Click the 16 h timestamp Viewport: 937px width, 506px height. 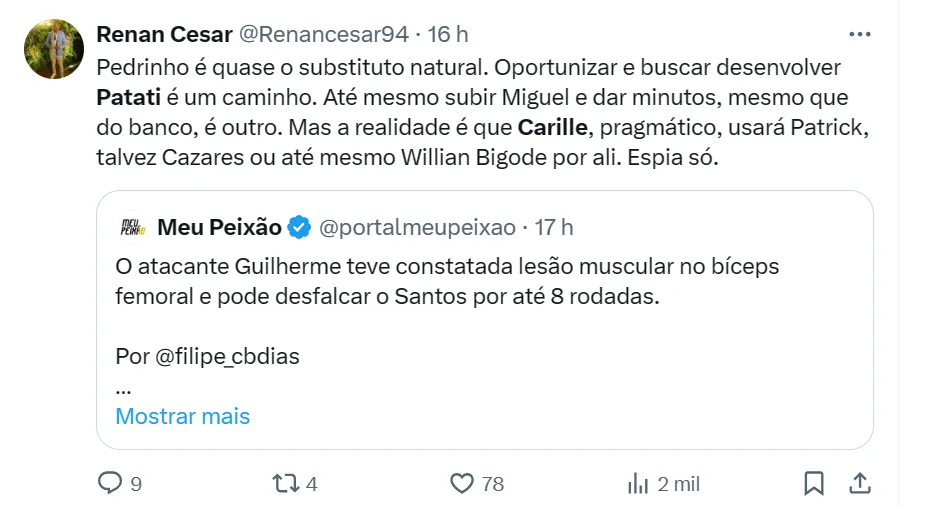(x=448, y=34)
